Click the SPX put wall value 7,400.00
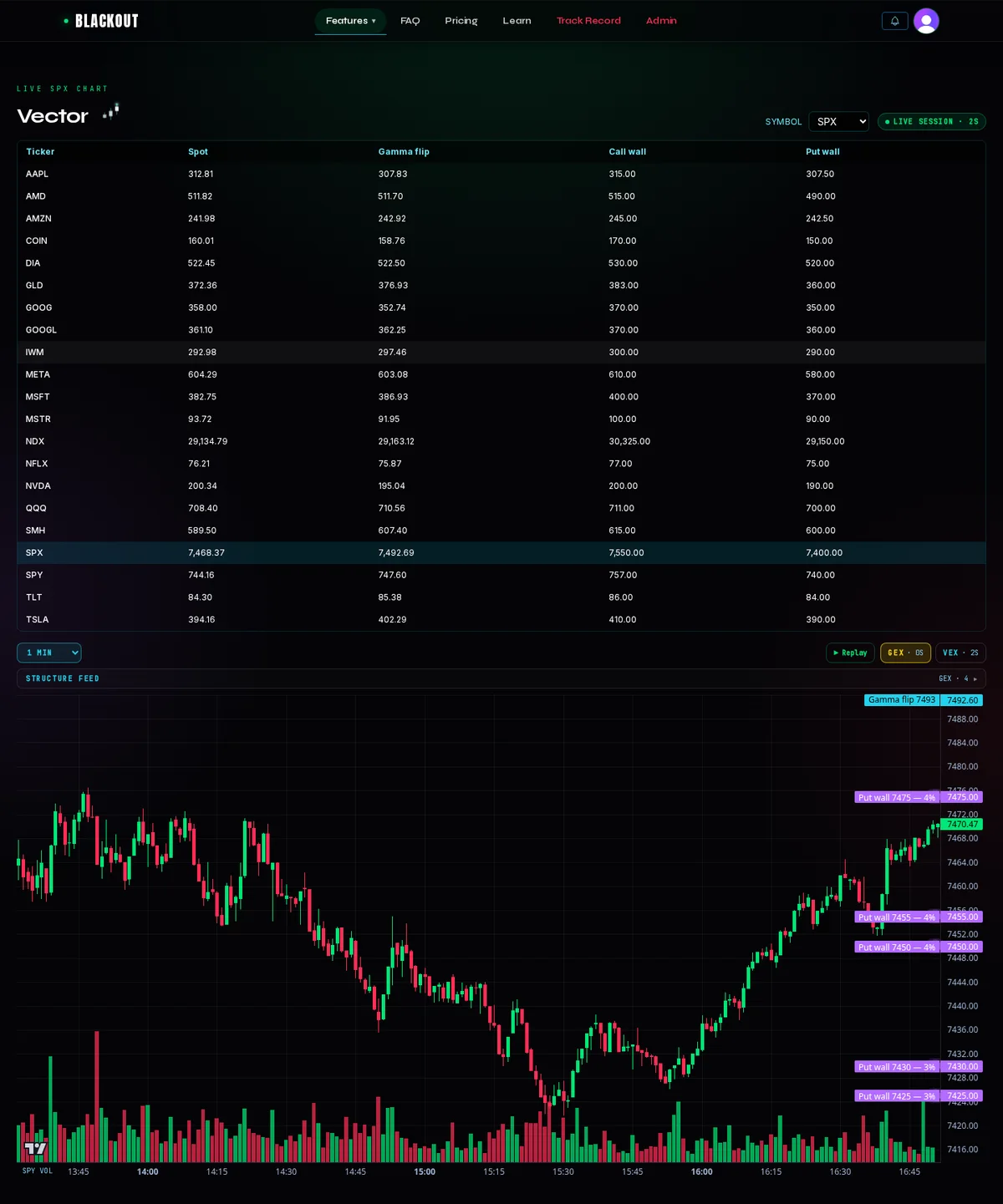This screenshot has width=1003, height=1204. tap(824, 553)
